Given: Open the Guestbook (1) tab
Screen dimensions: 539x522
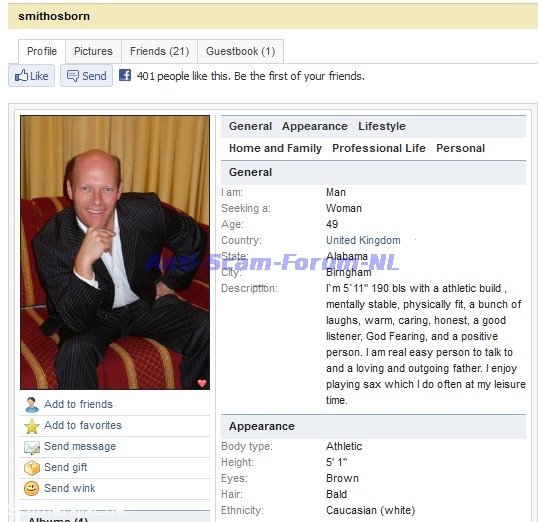Looking at the screenshot, I should pyautogui.click(x=241, y=51).
